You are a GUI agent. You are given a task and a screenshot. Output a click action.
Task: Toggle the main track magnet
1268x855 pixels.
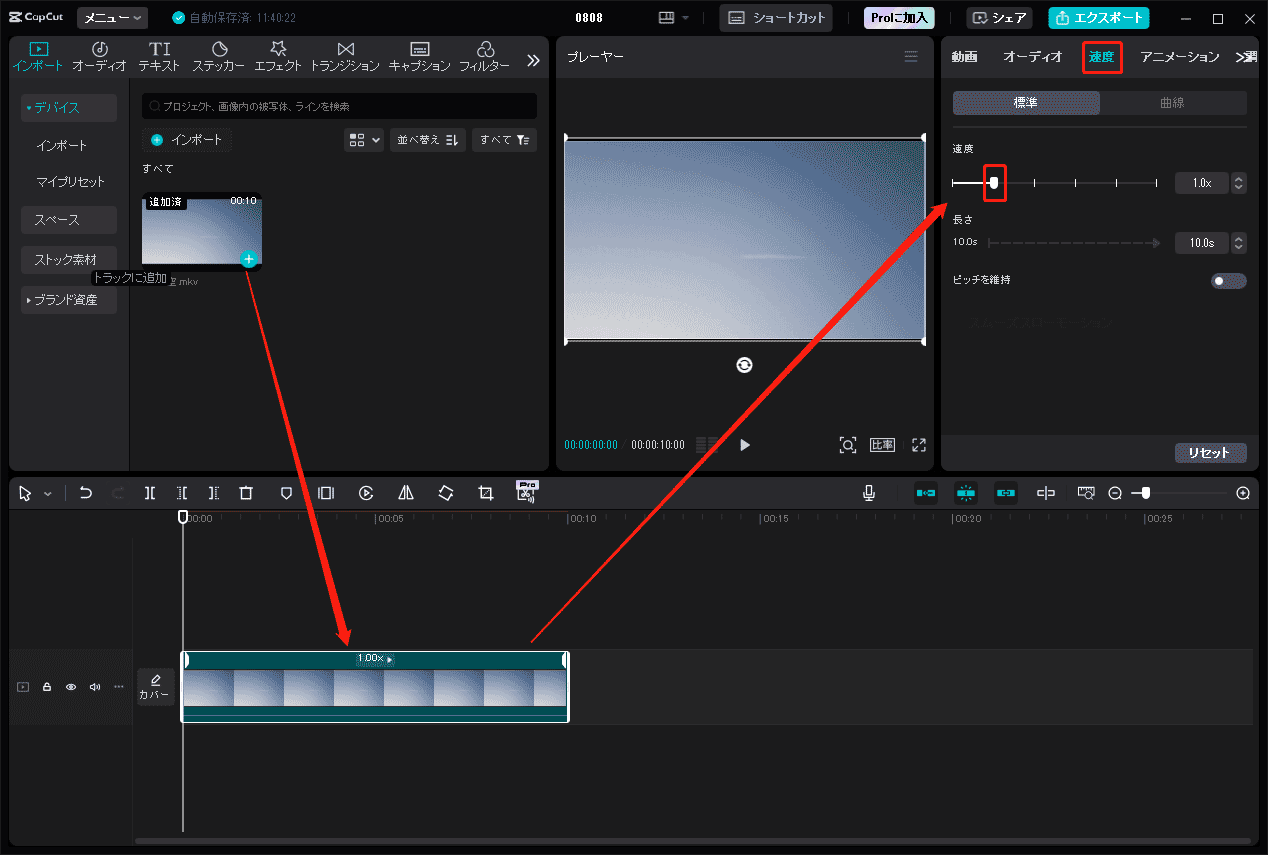click(x=926, y=493)
